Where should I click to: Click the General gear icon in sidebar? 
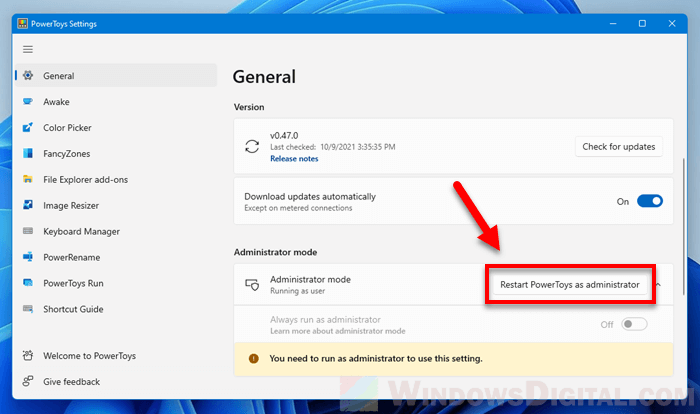click(28, 75)
